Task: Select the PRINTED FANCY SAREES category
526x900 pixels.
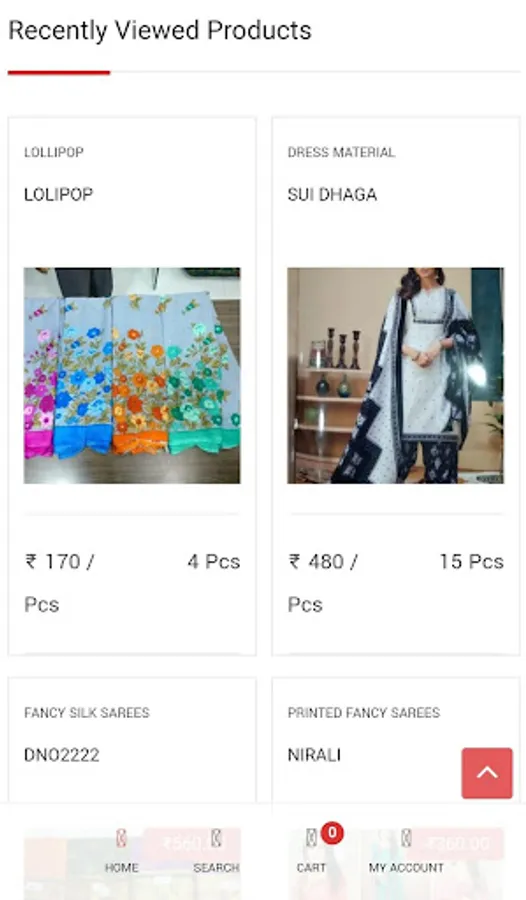Action: point(363,713)
